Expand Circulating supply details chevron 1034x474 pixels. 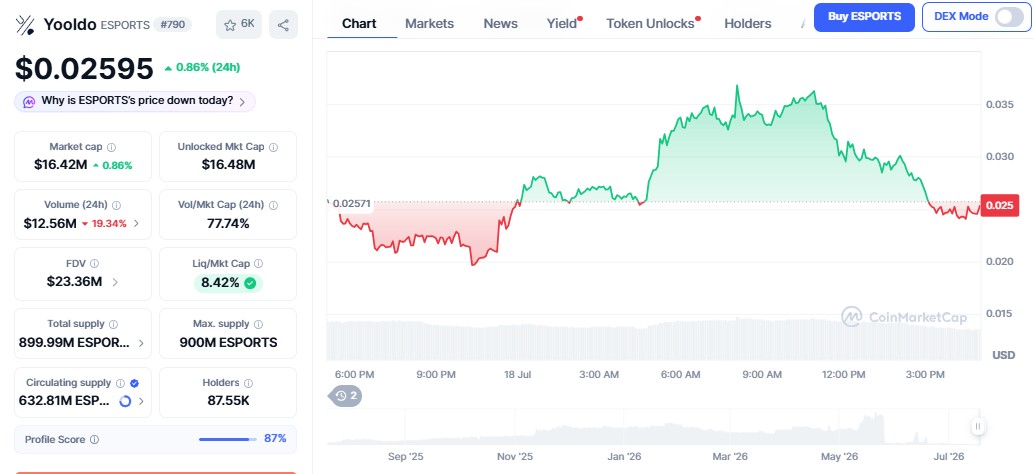141,401
